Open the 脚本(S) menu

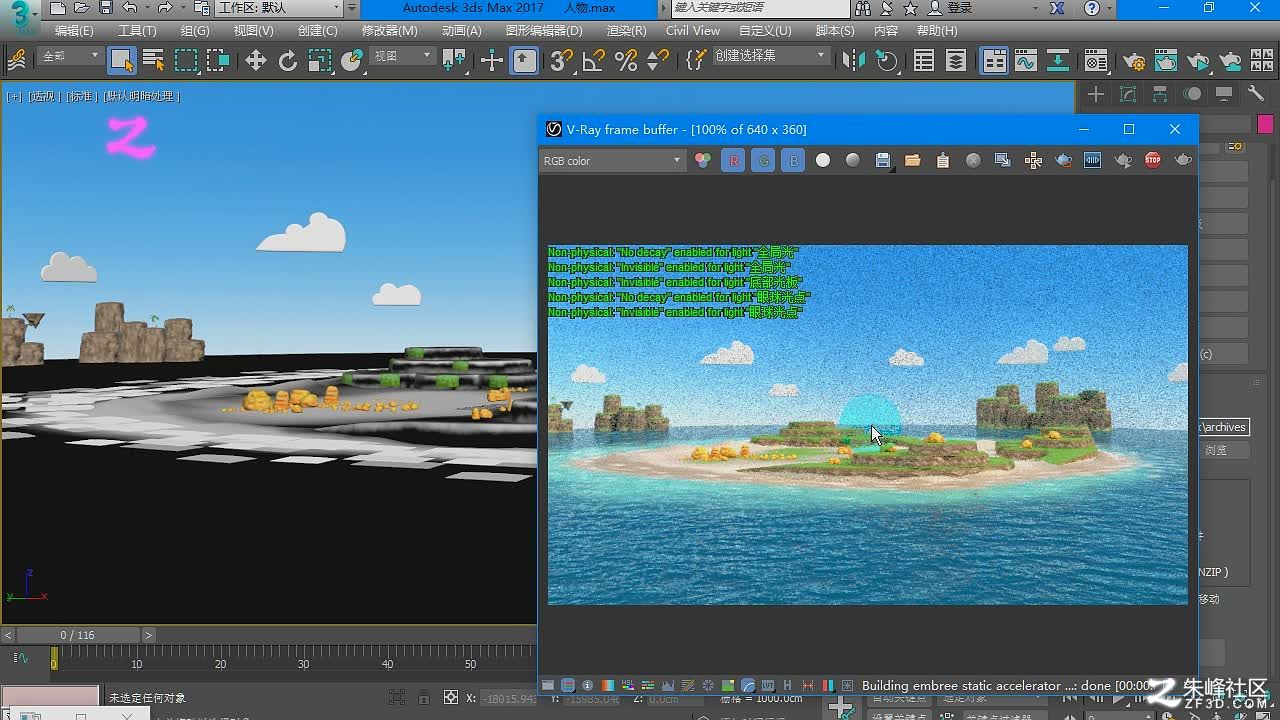835,31
